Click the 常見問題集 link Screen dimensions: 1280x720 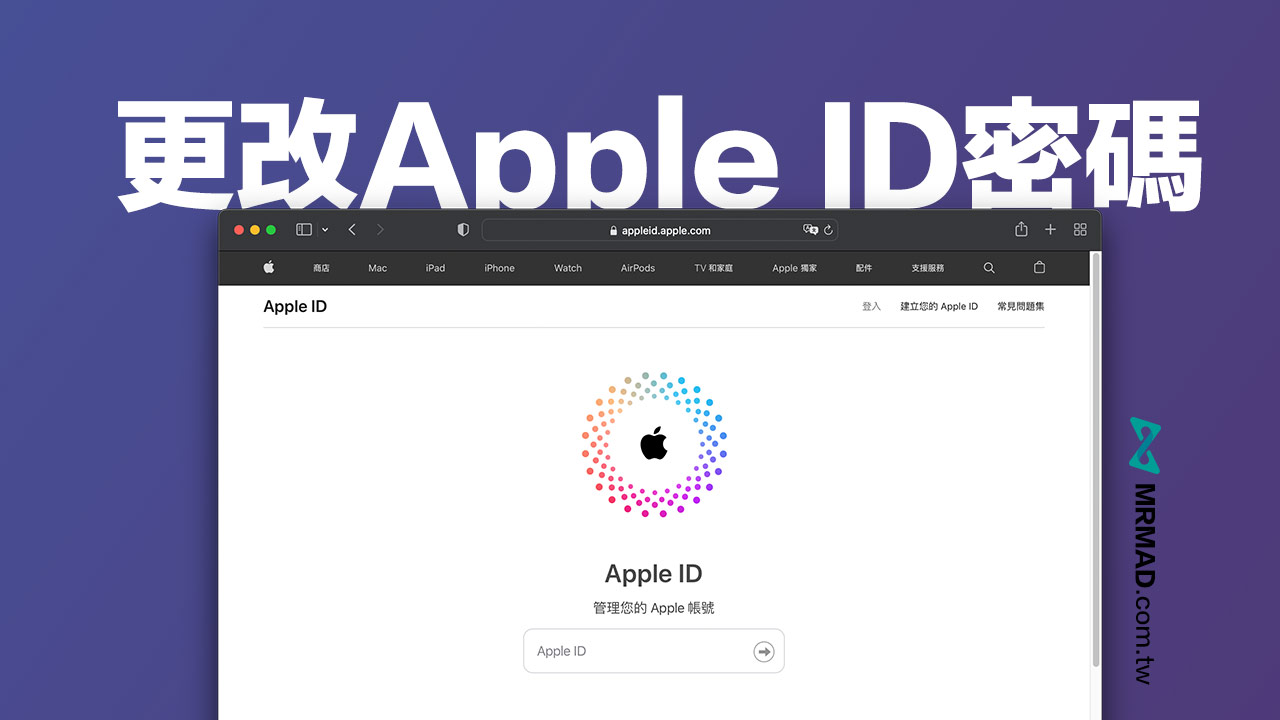pos(1021,306)
